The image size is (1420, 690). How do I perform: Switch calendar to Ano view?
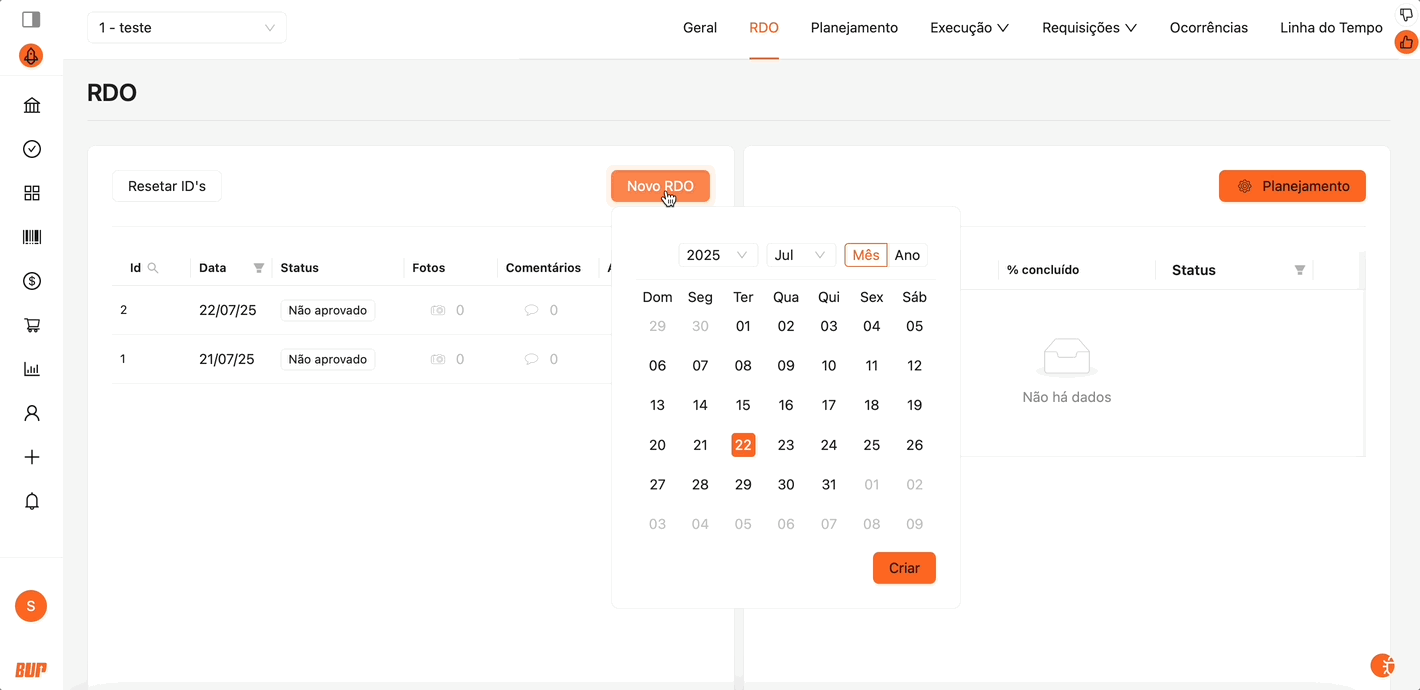tap(907, 255)
